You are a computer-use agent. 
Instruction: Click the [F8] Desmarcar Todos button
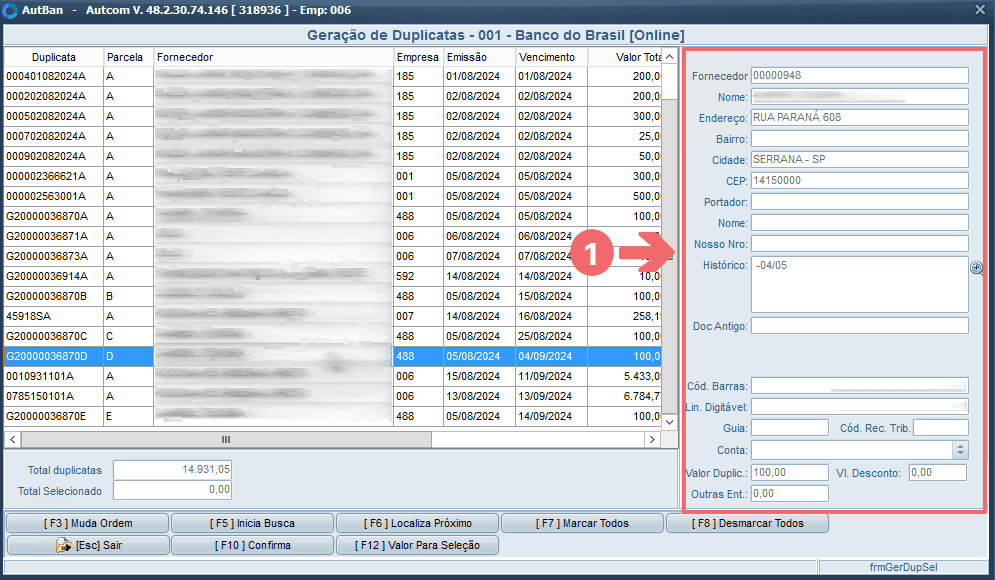748,524
